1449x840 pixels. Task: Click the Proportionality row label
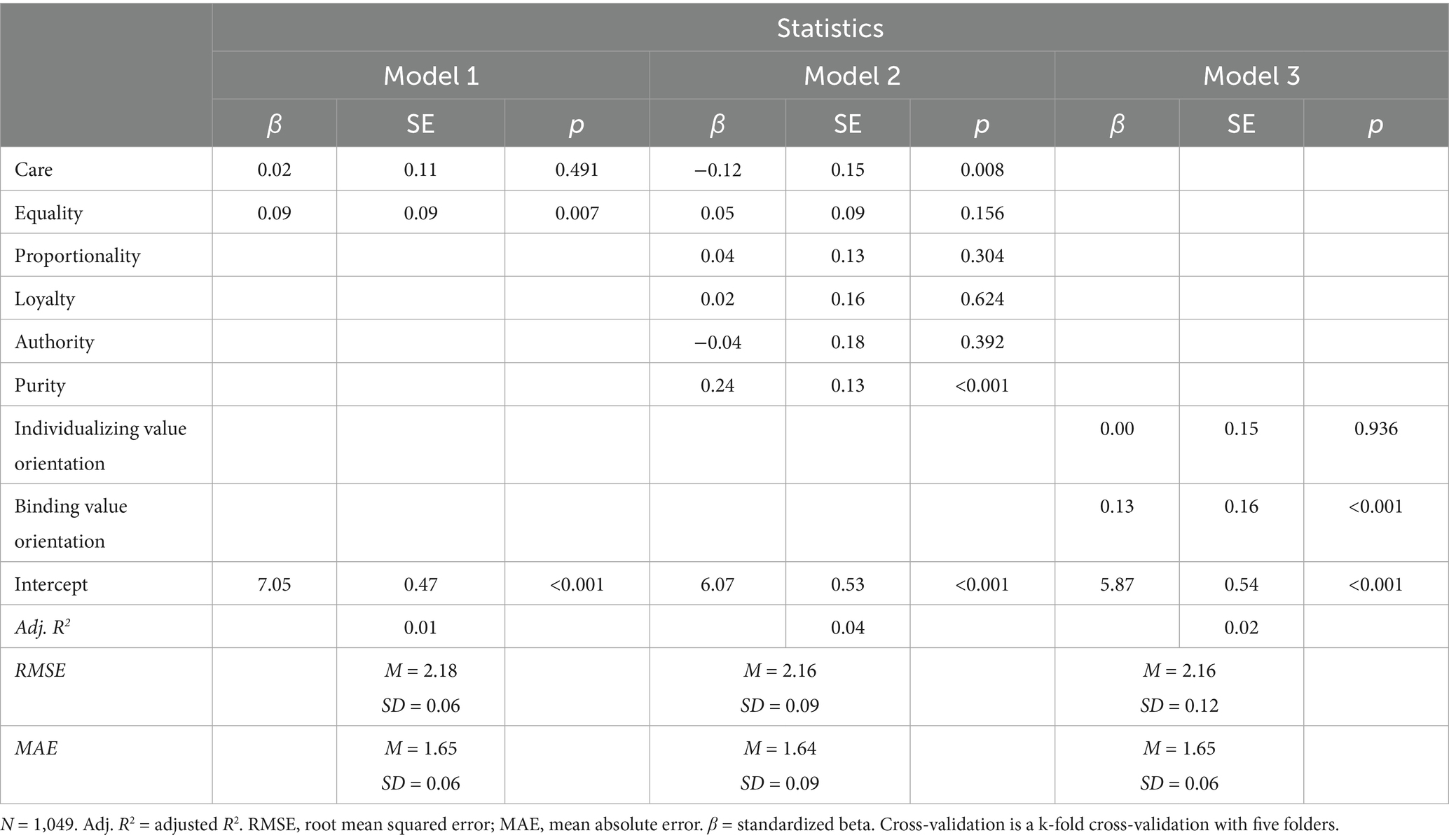point(77,256)
